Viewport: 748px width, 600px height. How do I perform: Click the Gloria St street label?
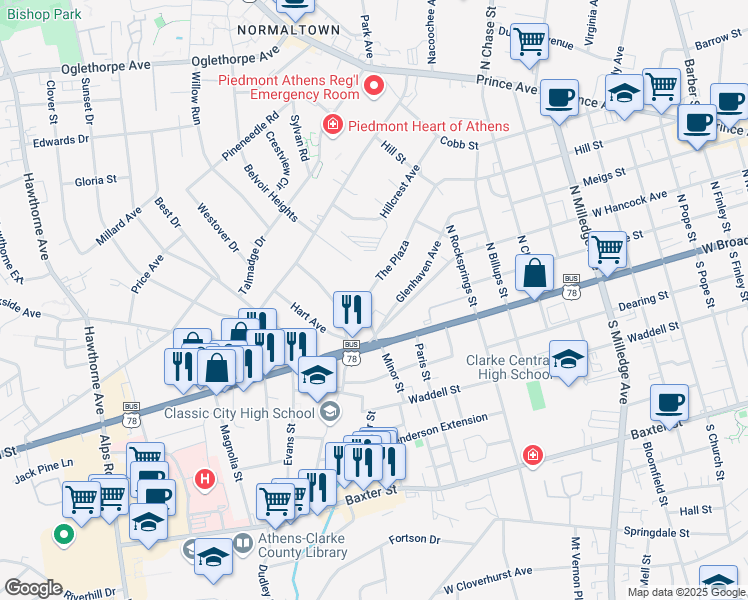point(95,181)
